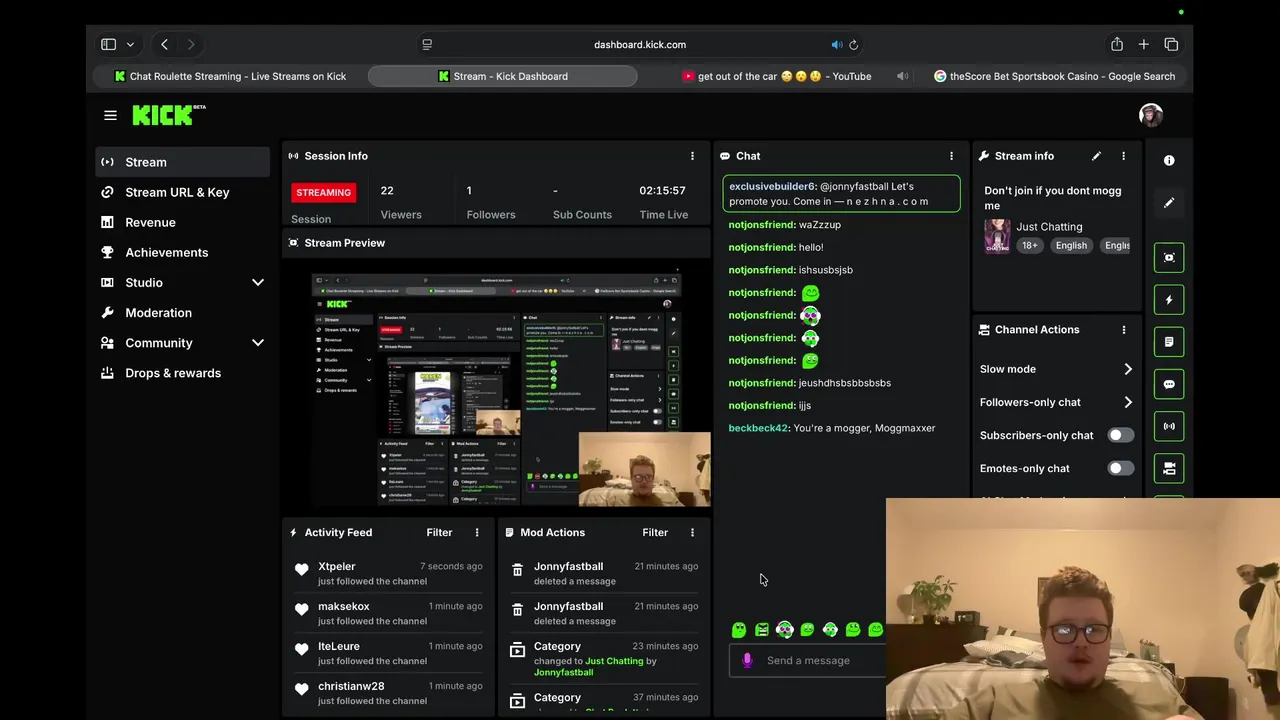This screenshot has height=720, width=1280.
Task: Toggle Subscribers-only chat switch
Action: pyautogui.click(x=1121, y=435)
